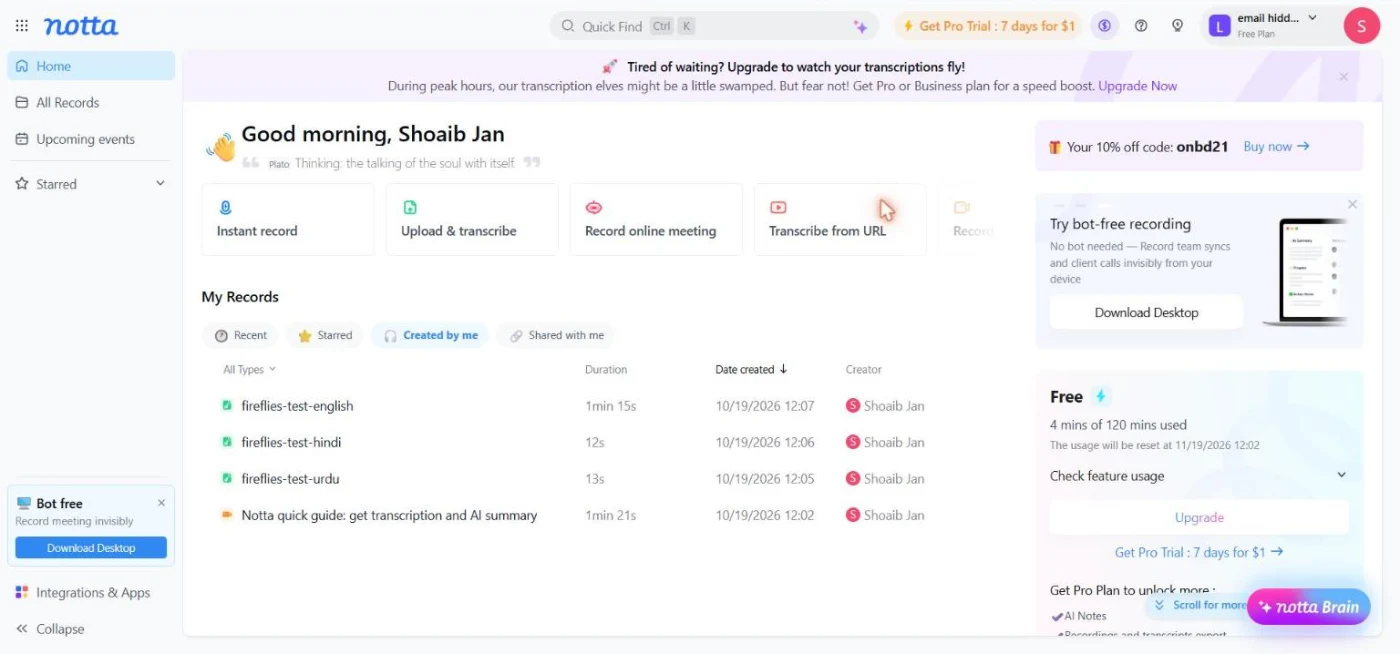The width and height of the screenshot is (1400, 654).
Task: Open the All Types filter dropdown
Action: pos(249,370)
